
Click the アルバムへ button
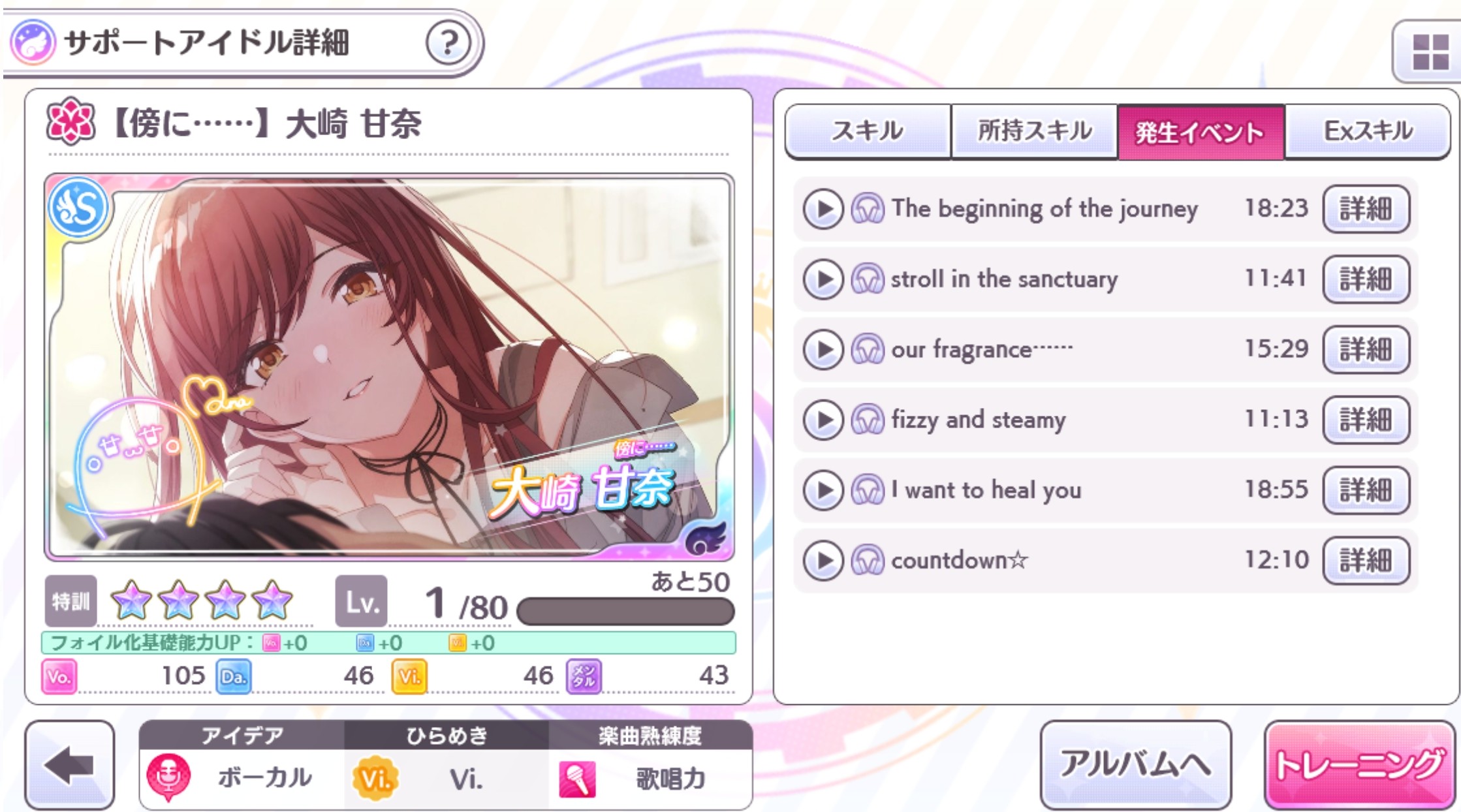pos(1135,764)
